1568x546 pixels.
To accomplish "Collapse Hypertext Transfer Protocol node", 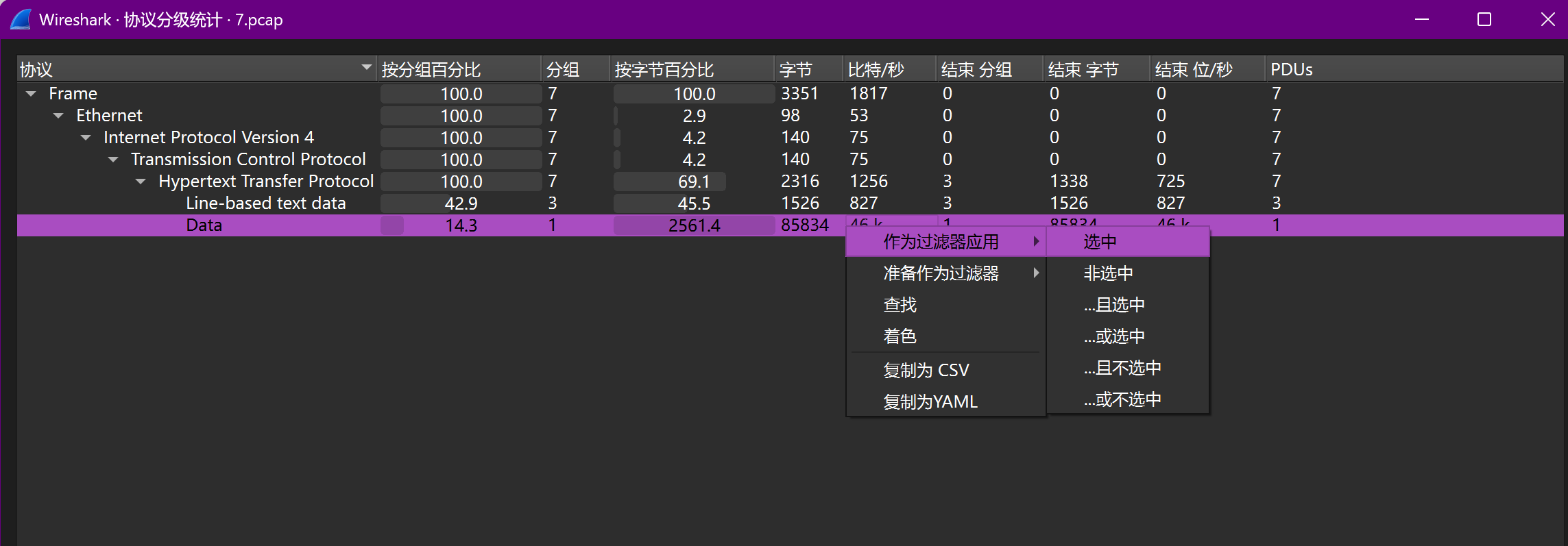I will [x=141, y=182].
